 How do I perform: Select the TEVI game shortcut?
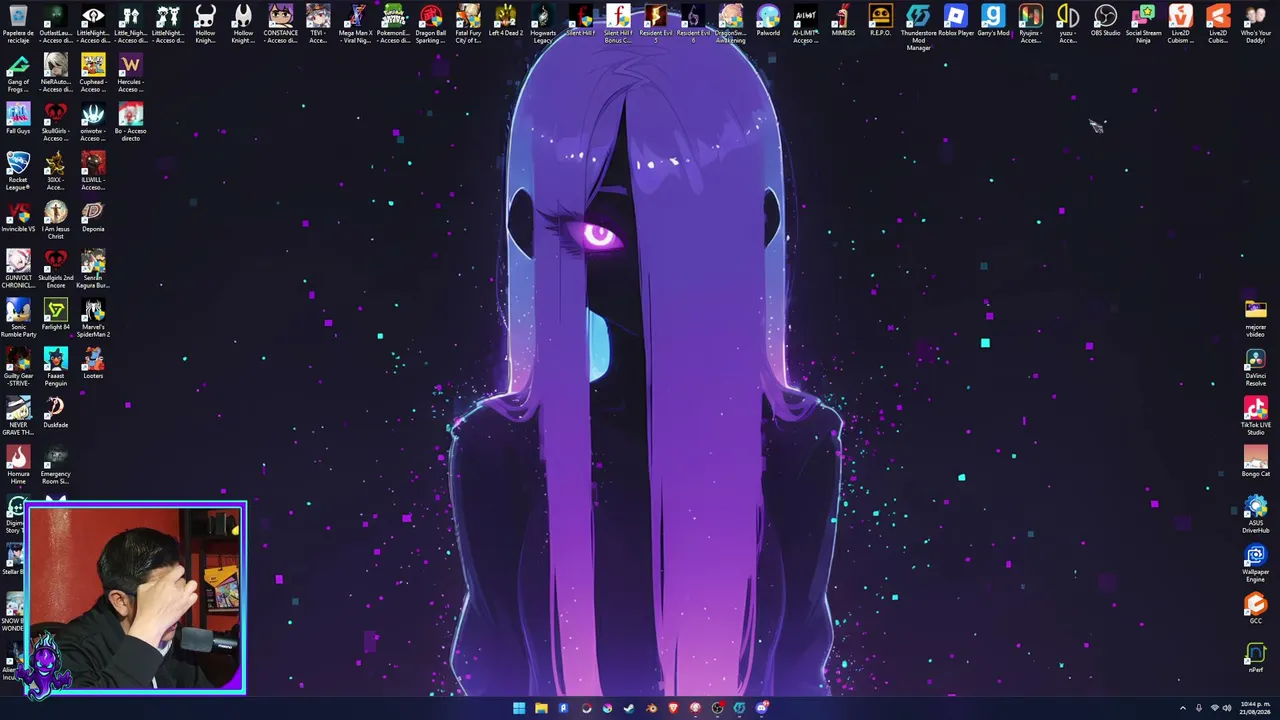(x=318, y=23)
